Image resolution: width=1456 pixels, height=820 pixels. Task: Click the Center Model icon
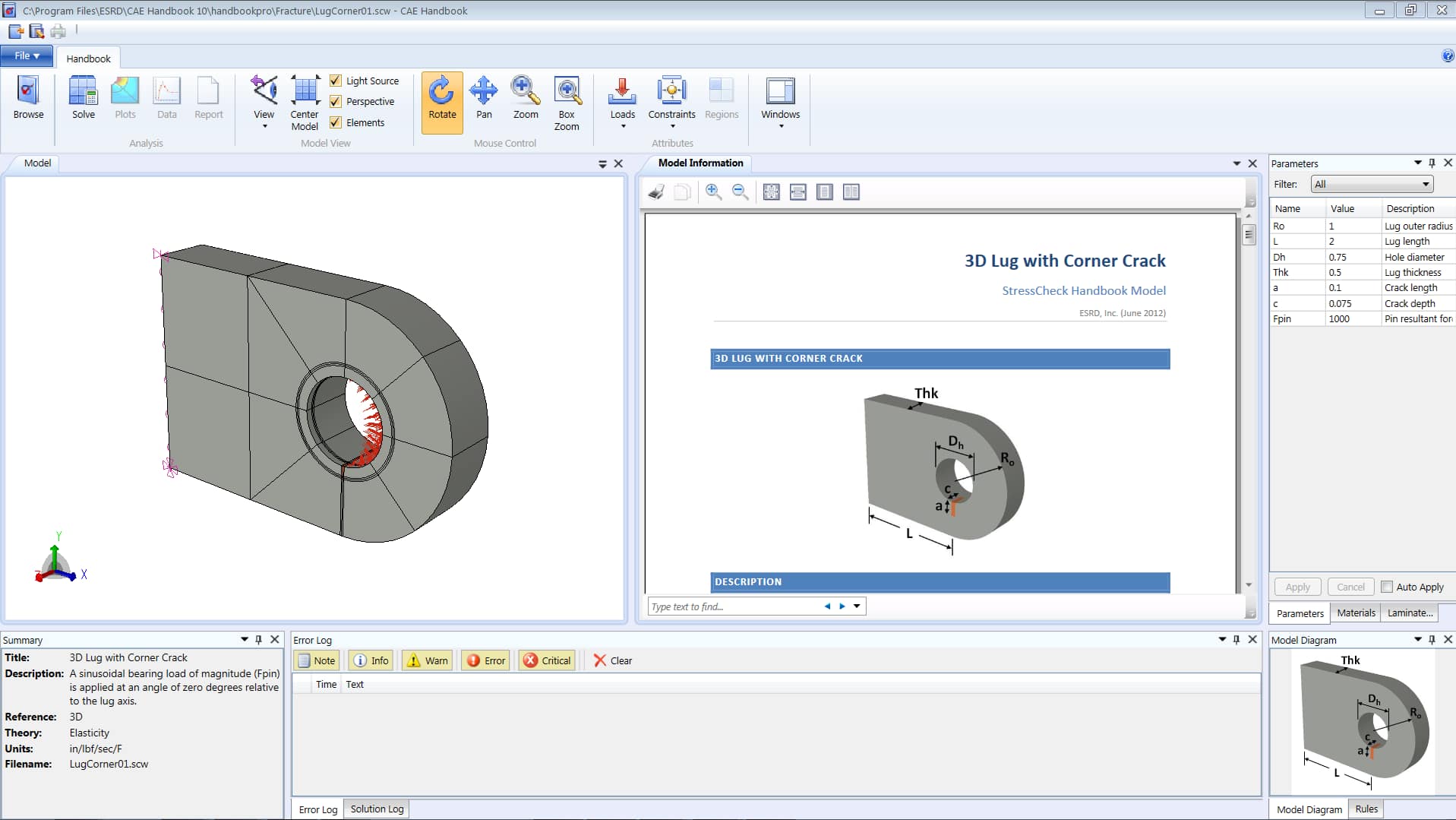305,103
